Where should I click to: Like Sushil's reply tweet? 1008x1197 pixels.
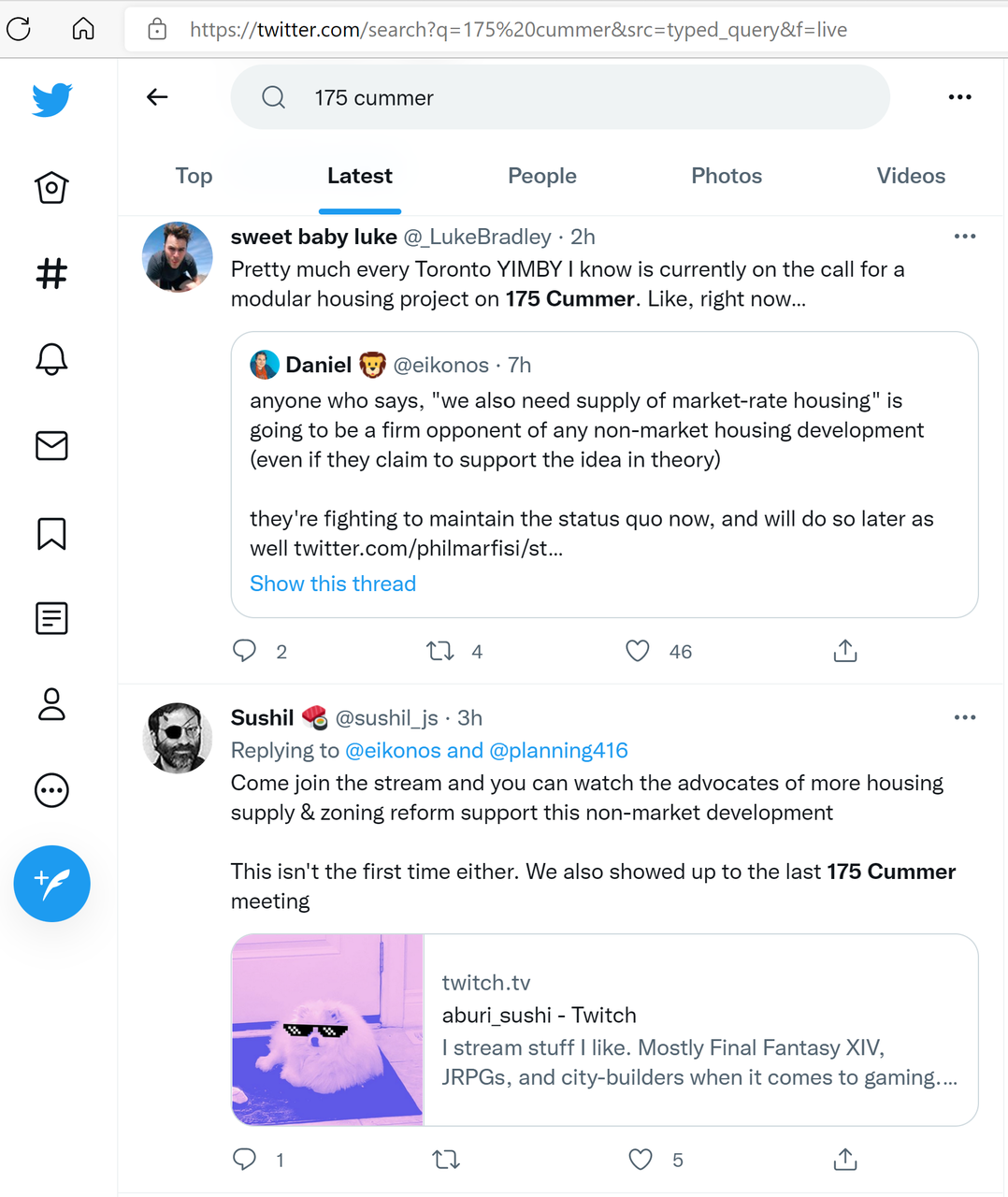641,1160
